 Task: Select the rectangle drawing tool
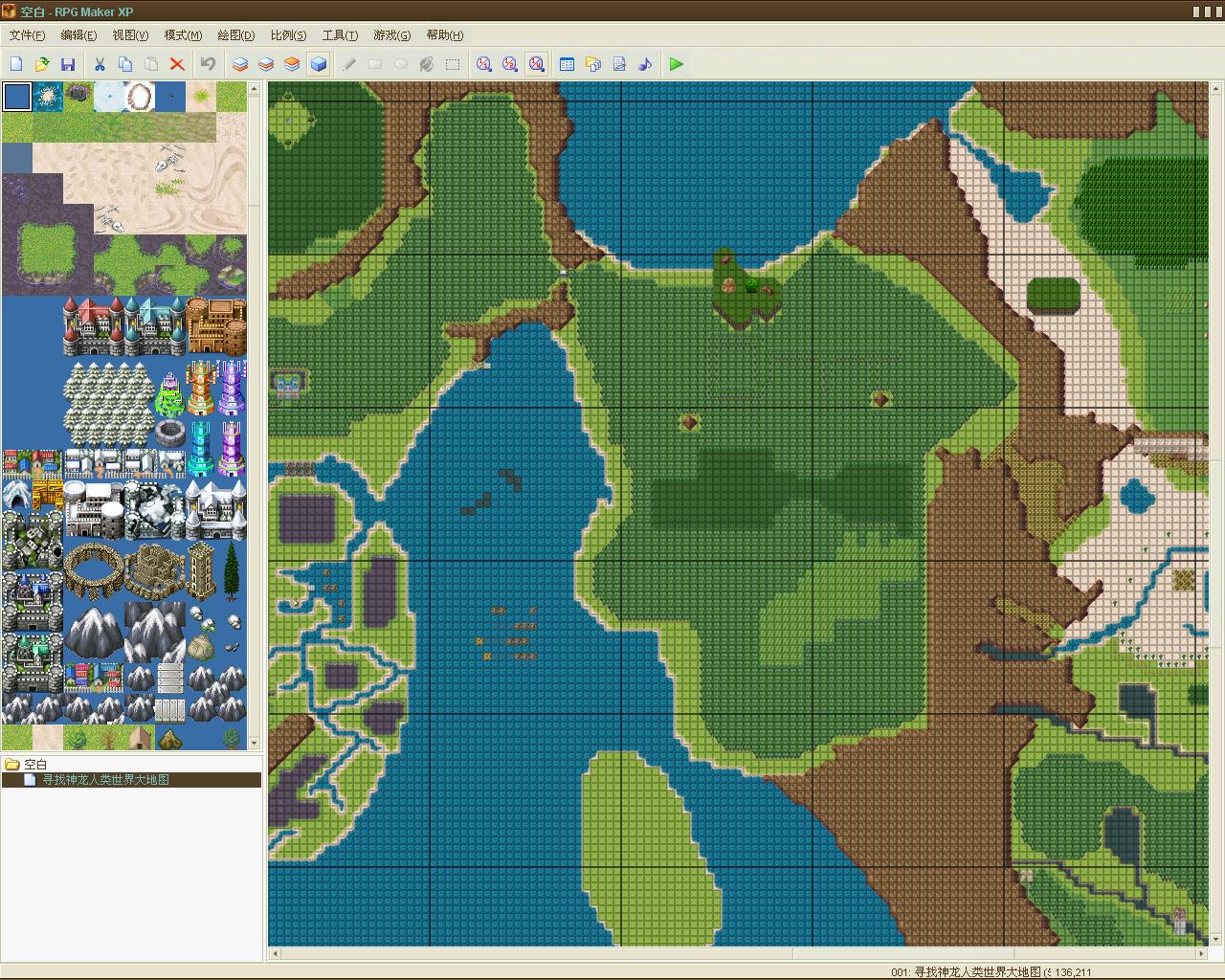(375, 64)
